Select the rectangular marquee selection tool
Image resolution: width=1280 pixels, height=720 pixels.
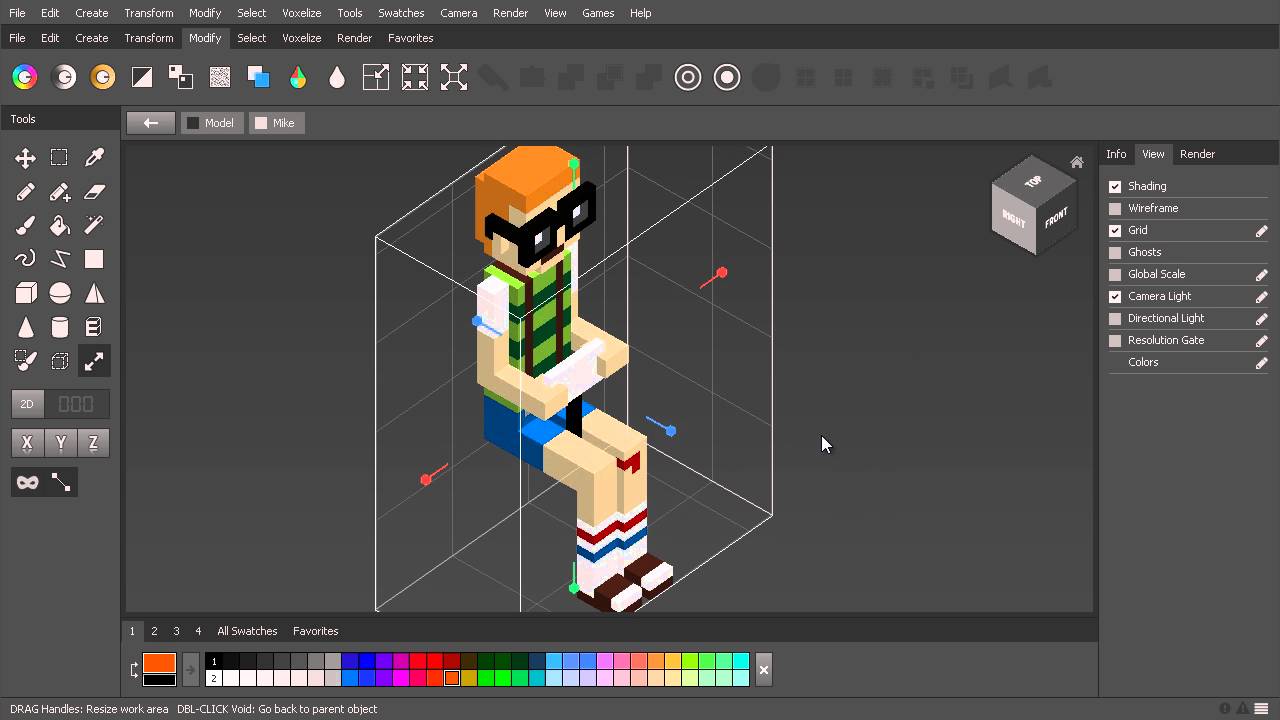(x=60, y=158)
